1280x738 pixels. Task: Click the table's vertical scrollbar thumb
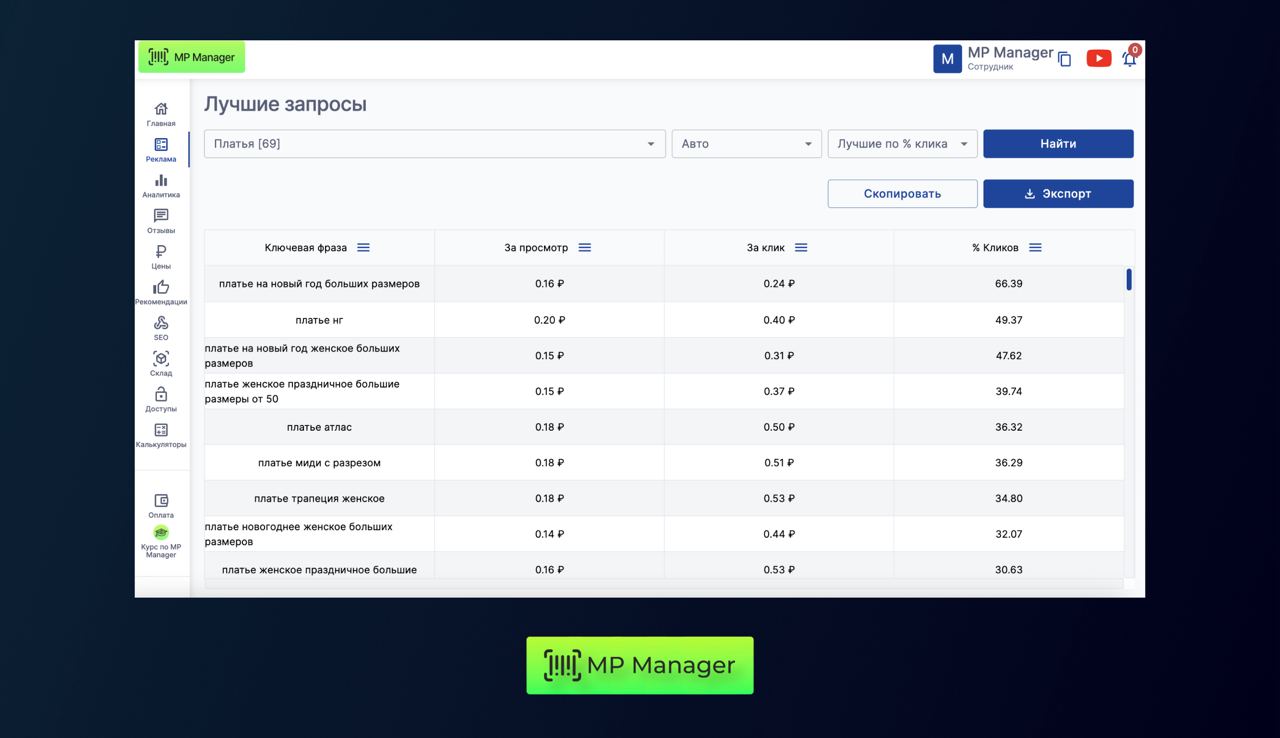pos(1129,279)
